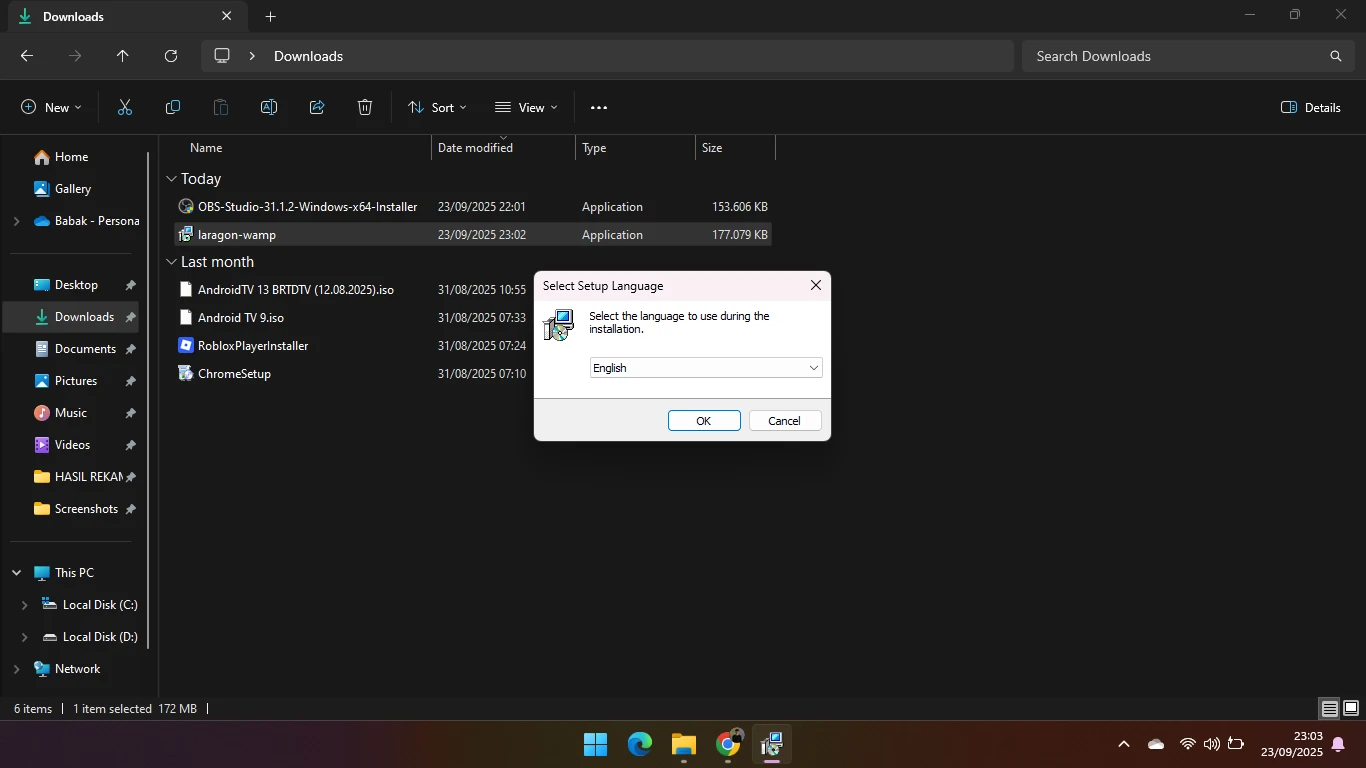
Task: Toggle the Details pane button
Action: click(x=1311, y=107)
